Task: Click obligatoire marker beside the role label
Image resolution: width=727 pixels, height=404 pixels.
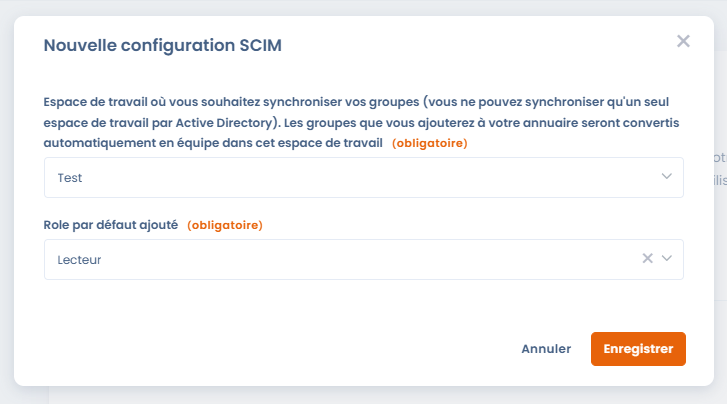Action: point(225,225)
